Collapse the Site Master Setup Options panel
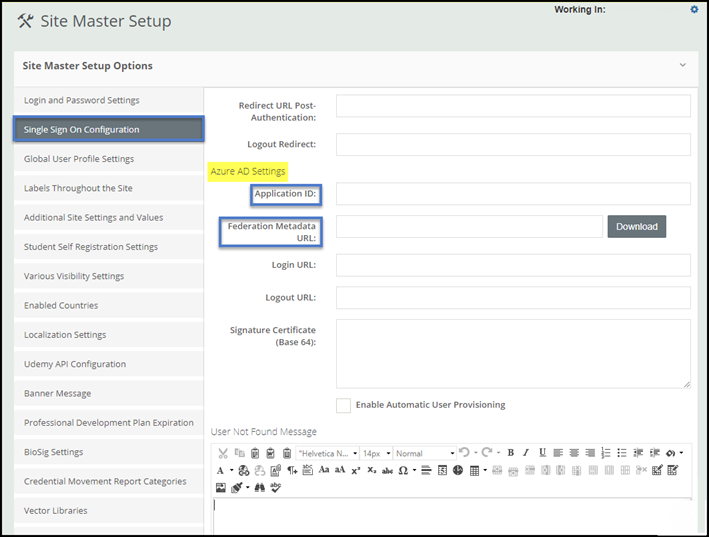The height and width of the screenshot is (537, 709). click(683, 65)
